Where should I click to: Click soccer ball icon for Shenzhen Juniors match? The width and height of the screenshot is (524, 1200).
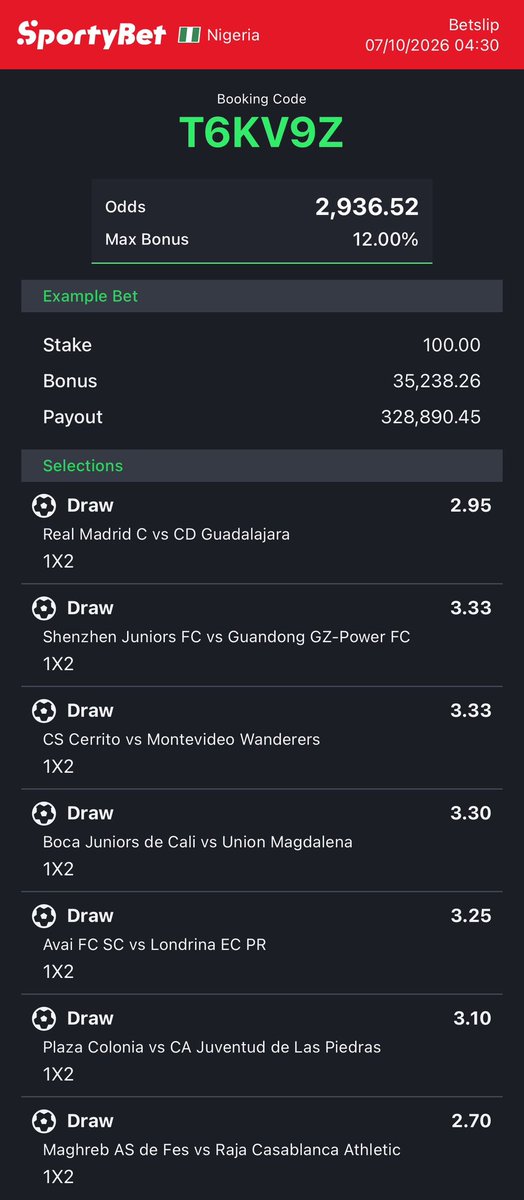tap(44, 608)
